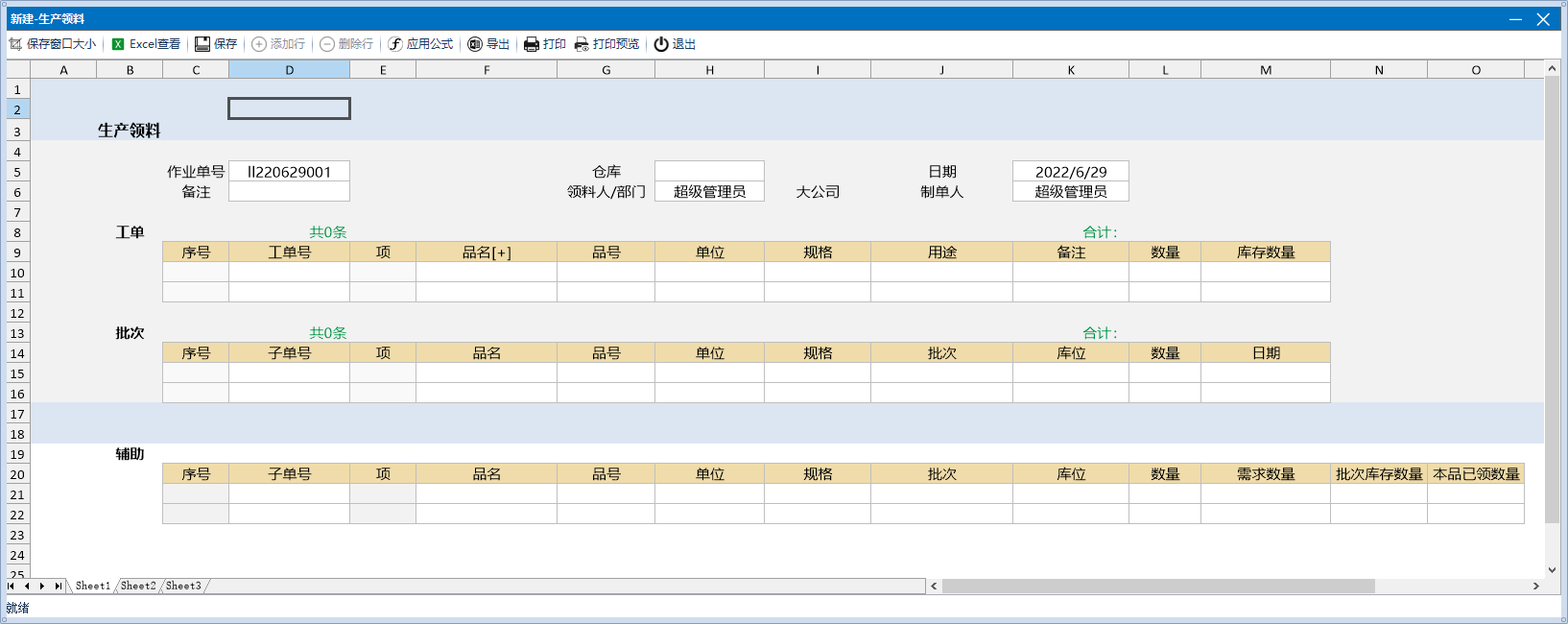Click the remarks input field
The height and width of the screenshot is (624, 1568).
[289, 192]
